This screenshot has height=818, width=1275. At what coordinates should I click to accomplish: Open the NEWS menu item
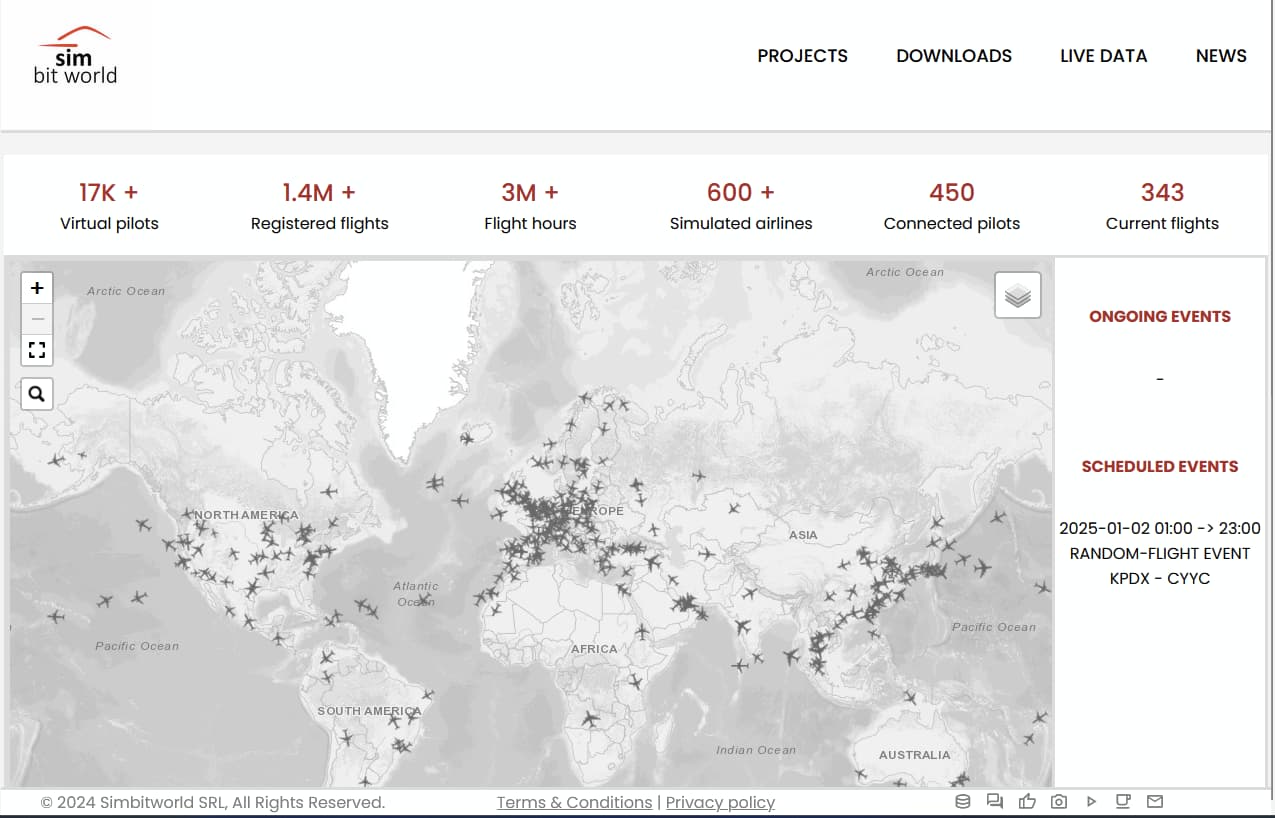point(1221,56)
